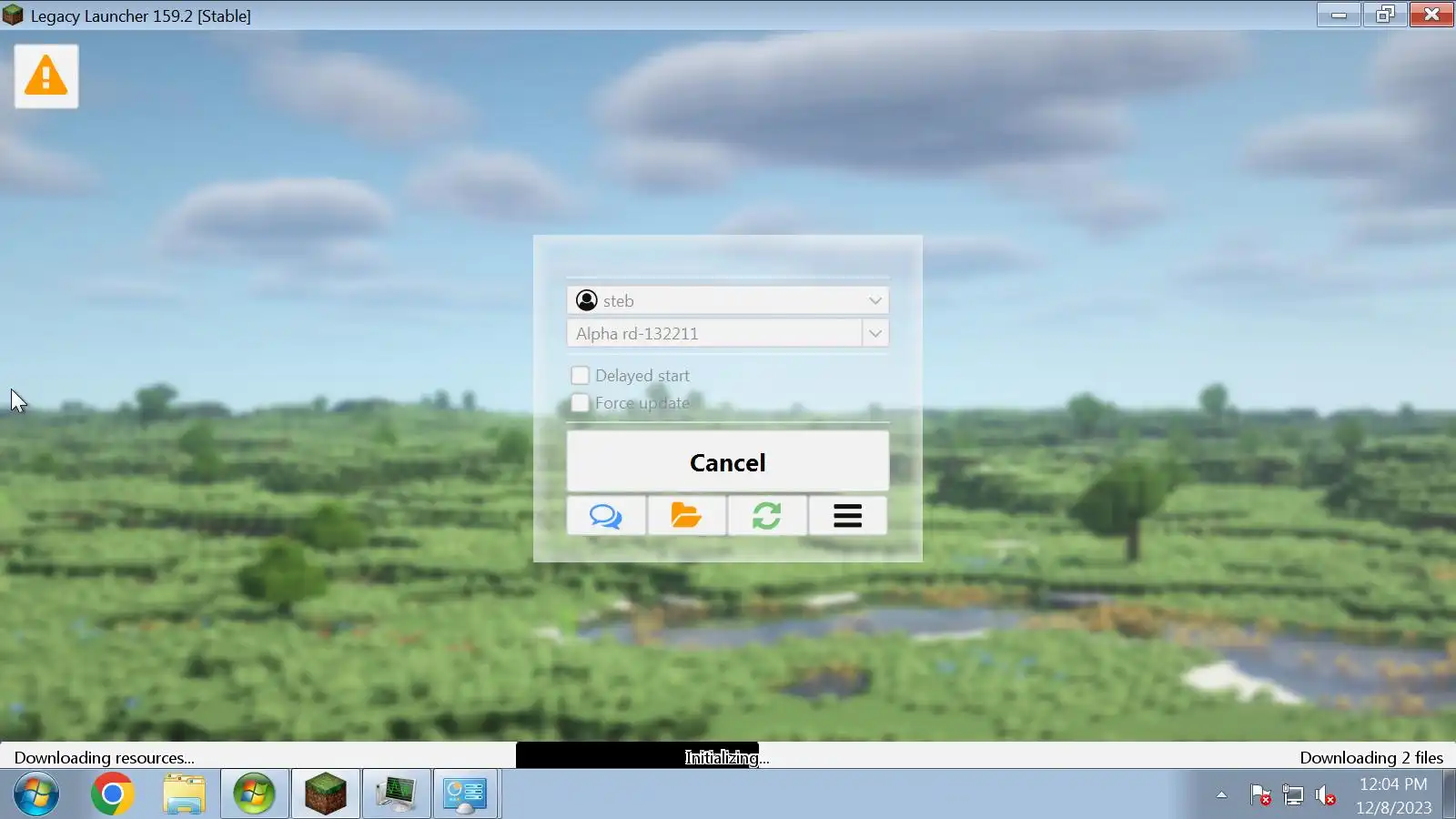The width and height of the screenshot is (1456, 819).
Task: Click the account avatar icon beside steb
Action: coord(587,300)
